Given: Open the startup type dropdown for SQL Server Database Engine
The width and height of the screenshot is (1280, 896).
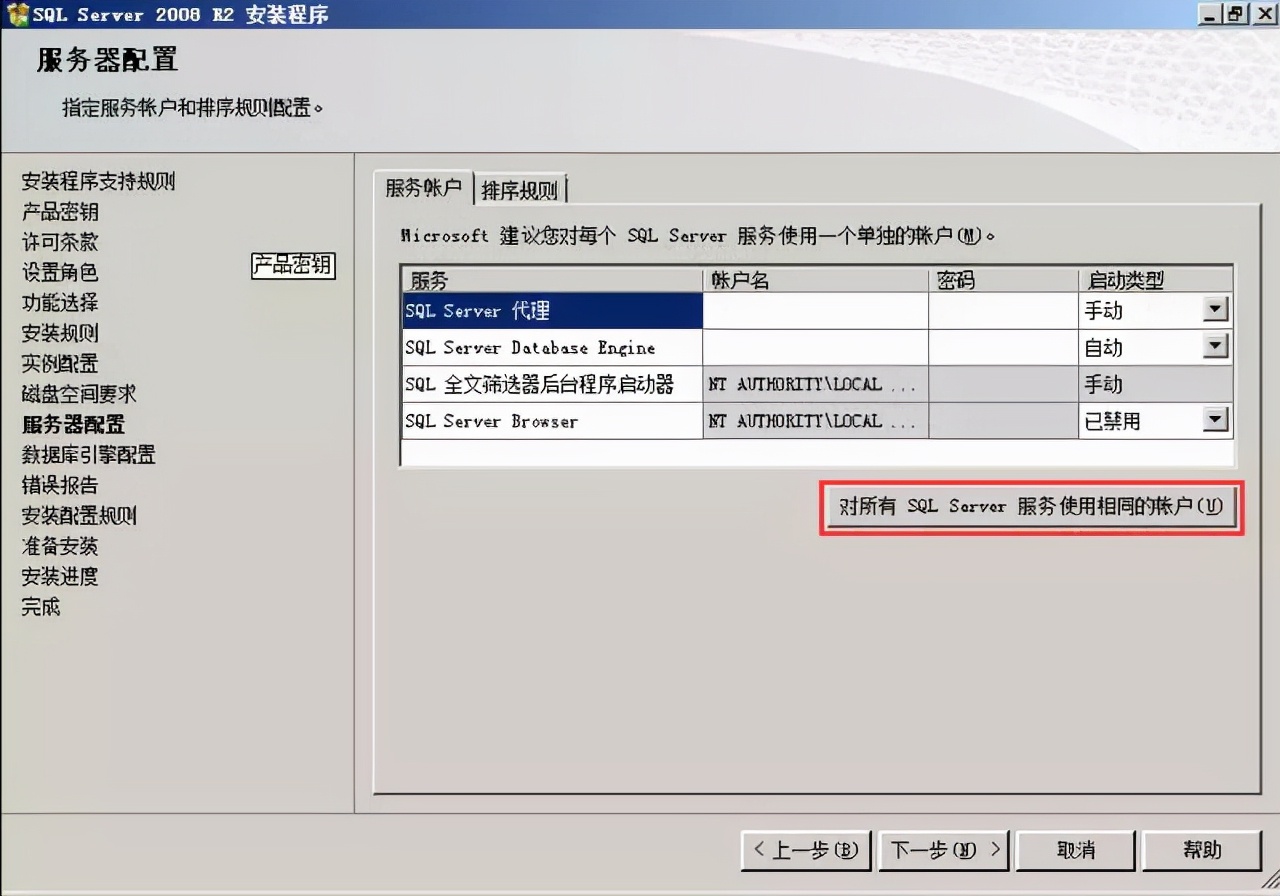Looking at the screenshot, I should pyautogui.click(x=1216, y=346).
